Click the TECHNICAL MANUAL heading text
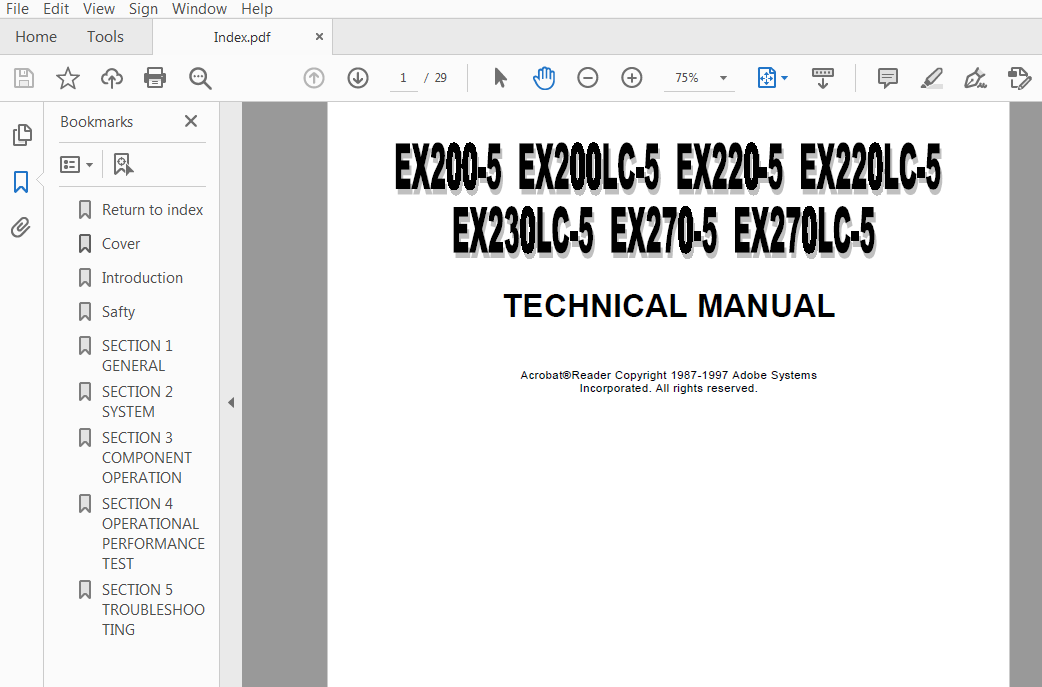 pyautogui.click(x=669, y=306)
